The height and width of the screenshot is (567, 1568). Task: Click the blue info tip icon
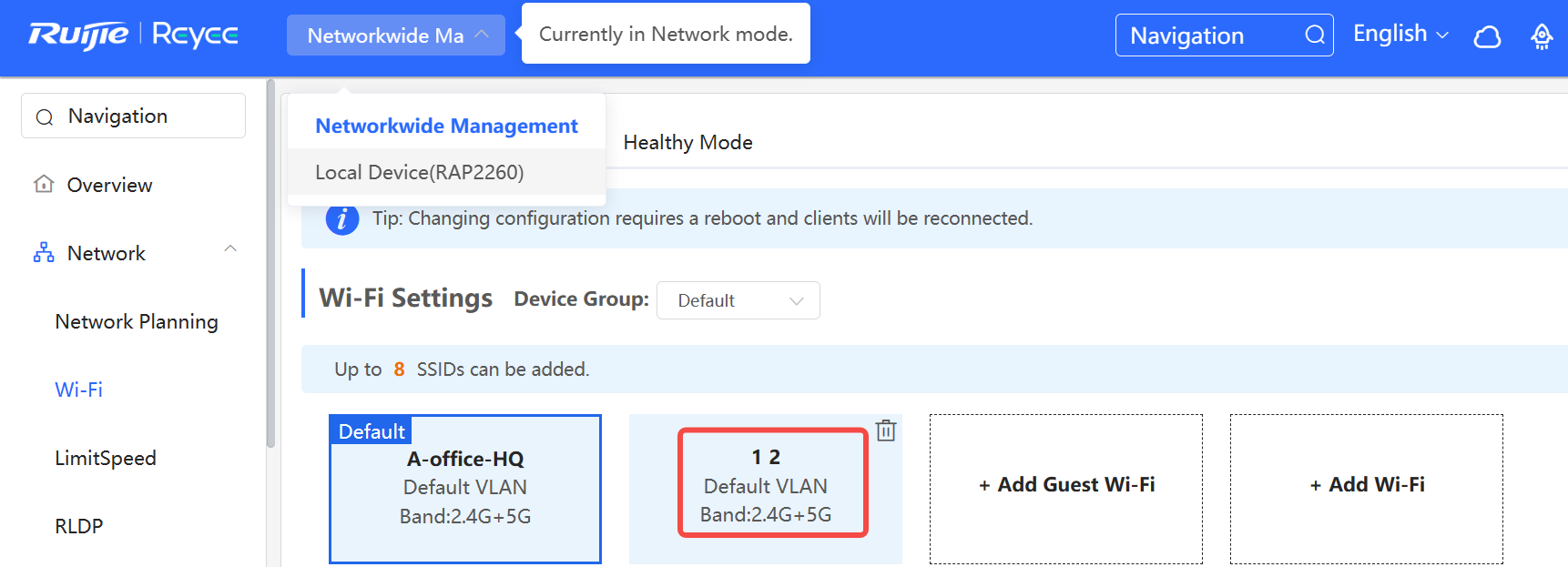[342, 219]
